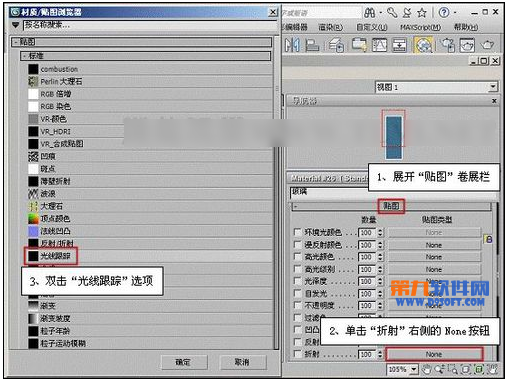Open the highlighted Material Editor icon
The height and width of the screenshot is (379, 505).
(x=423, y=45)
